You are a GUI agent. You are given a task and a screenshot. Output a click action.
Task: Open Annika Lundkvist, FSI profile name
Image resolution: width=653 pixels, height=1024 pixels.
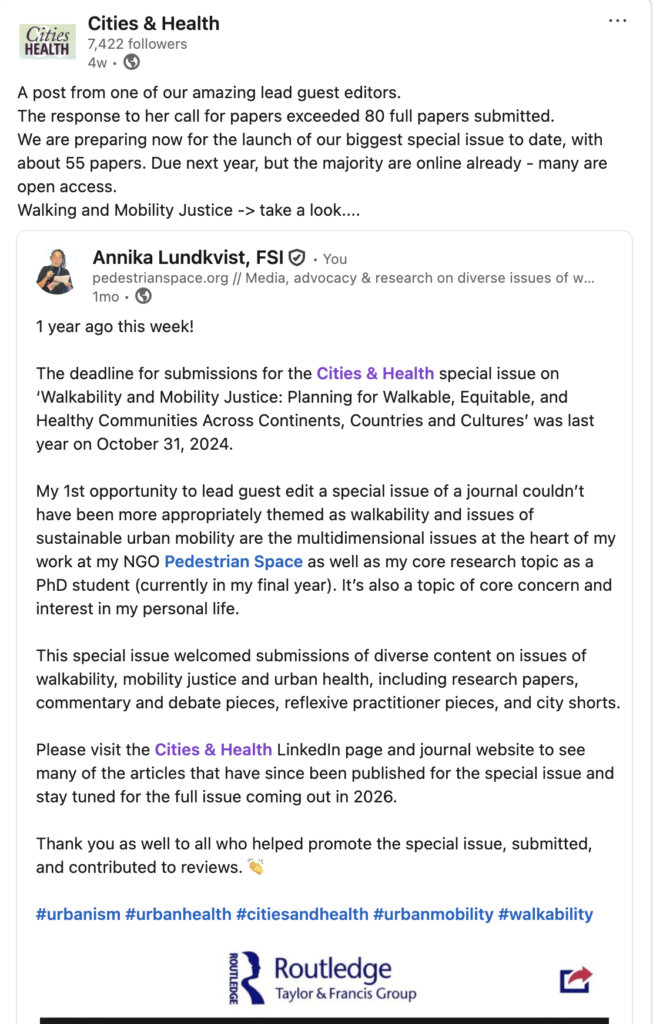[188, 257]
